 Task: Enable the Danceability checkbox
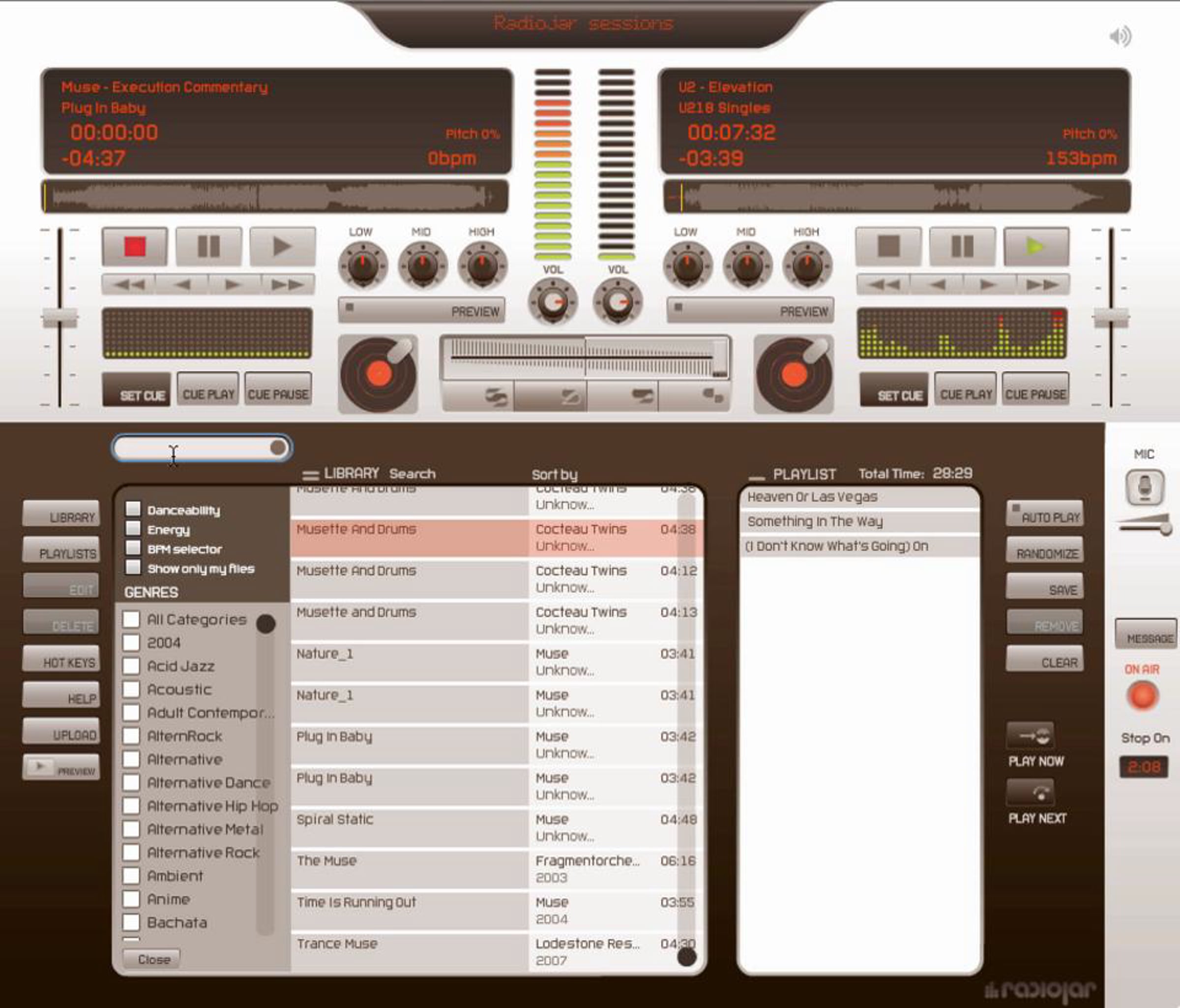[x=133, y=508]
